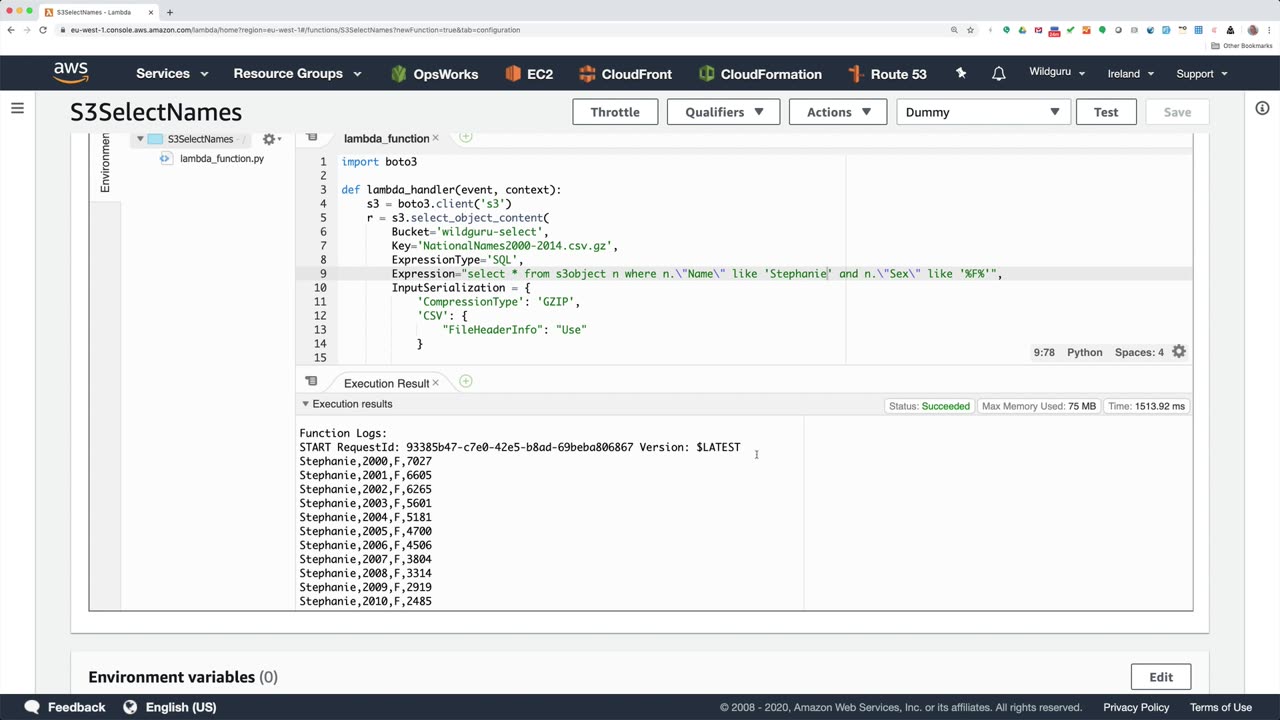1280x720 pixels.
Task: Open the info panel icon on right
Action: [1262, 108]
